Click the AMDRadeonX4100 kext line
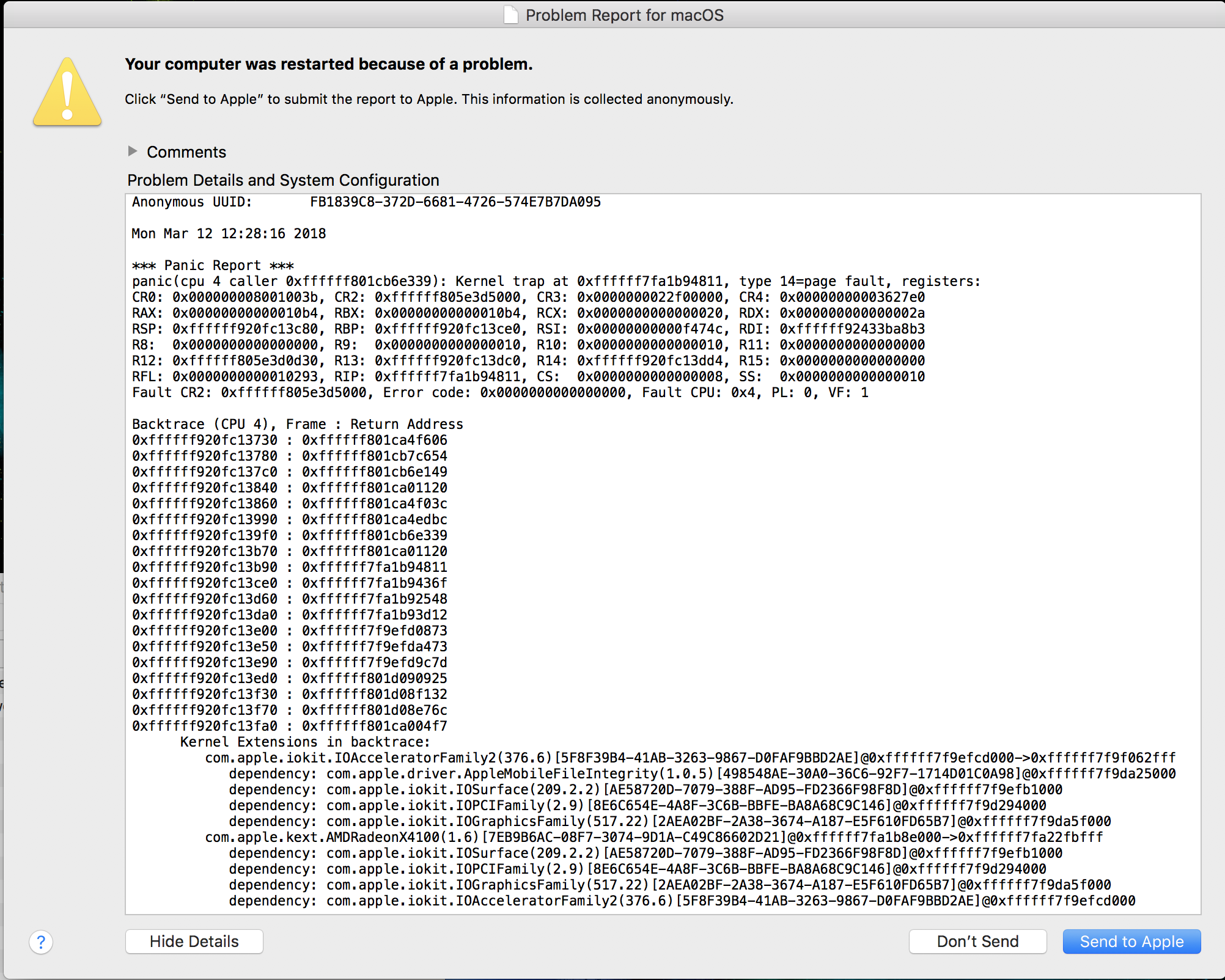 coord(653,838)
